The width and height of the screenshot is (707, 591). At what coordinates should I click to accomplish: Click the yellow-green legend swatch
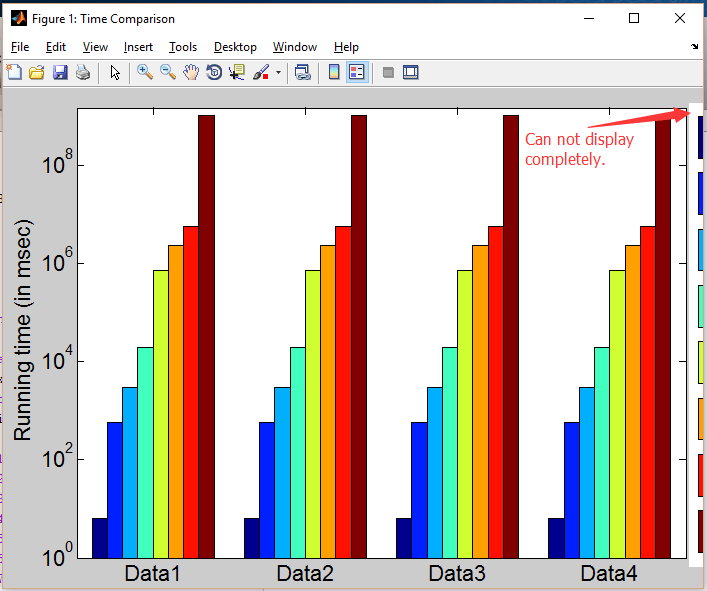pyautogui.click(x=701, y=362)
